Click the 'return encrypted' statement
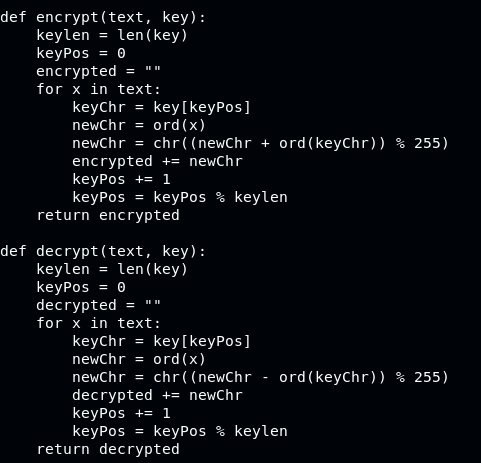 click(x=108, y=215)
